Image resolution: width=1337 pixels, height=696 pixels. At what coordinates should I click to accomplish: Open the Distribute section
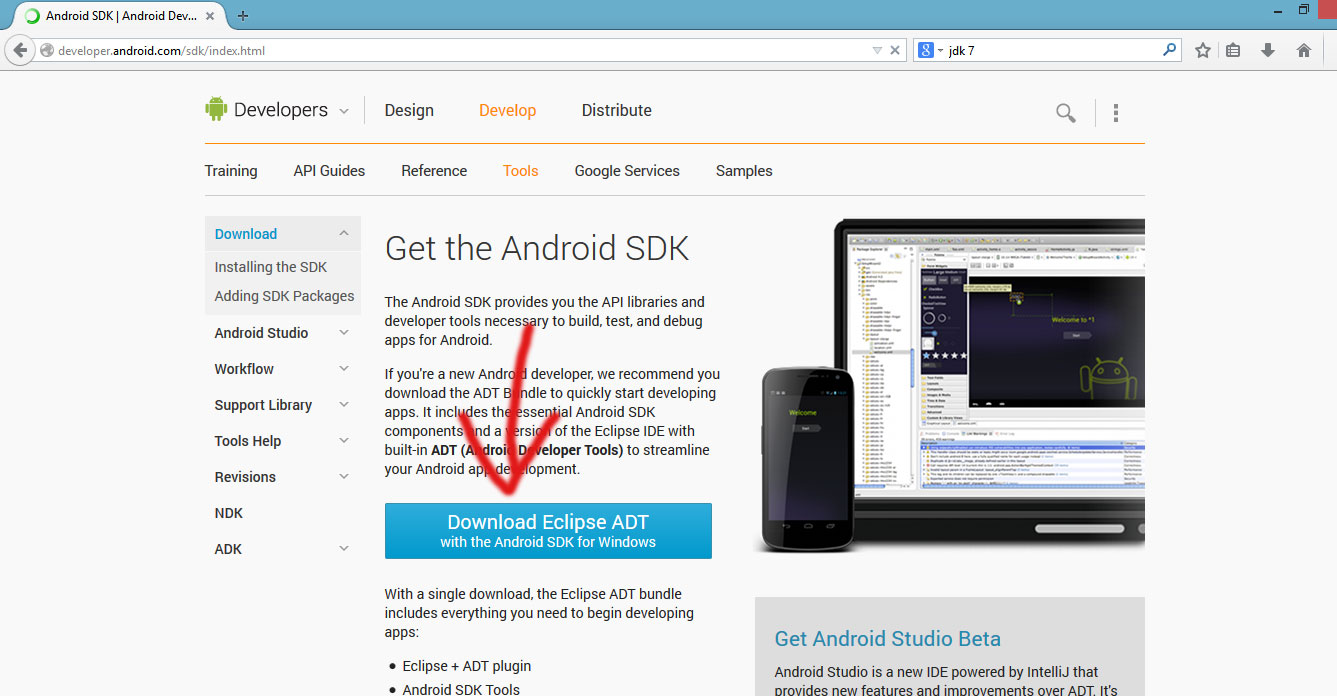[x=617, y=110]
